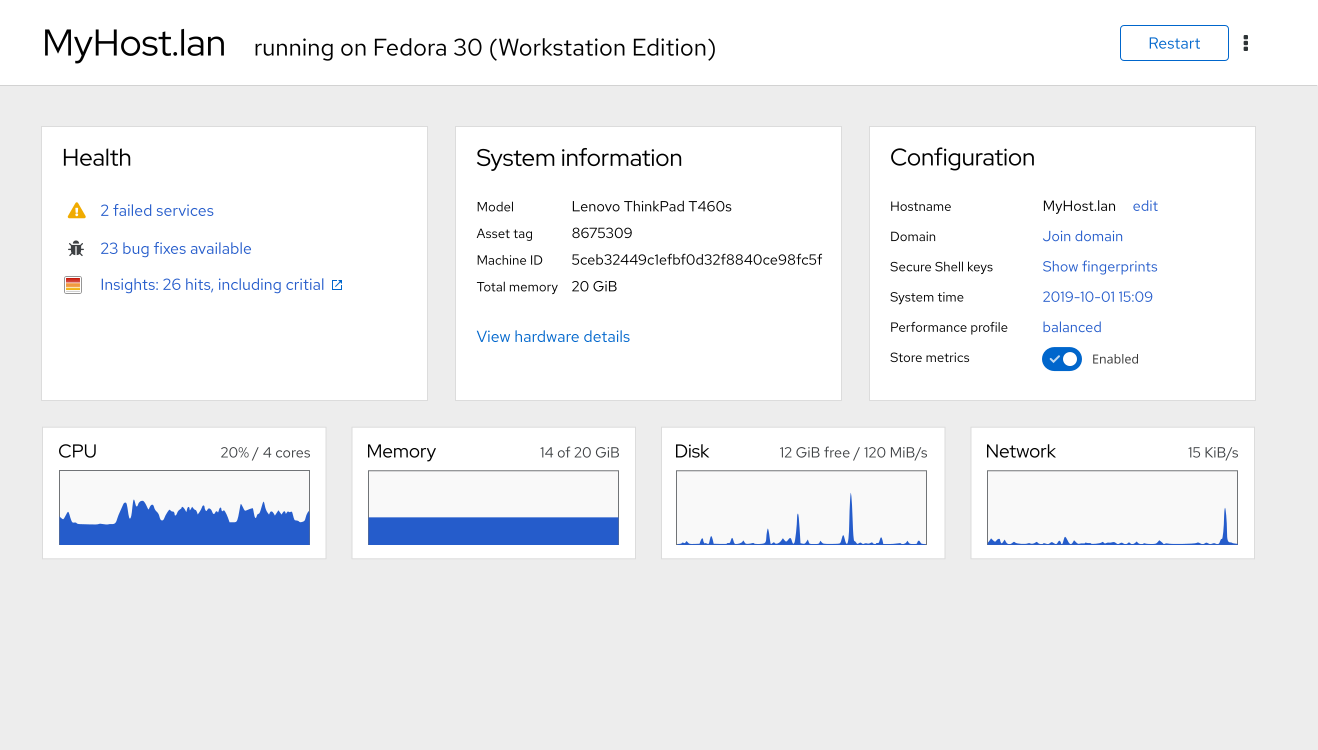Viewport: 1318px width, 750px height.
Task: Open the CPU usage graph
Action: [184, 508]
